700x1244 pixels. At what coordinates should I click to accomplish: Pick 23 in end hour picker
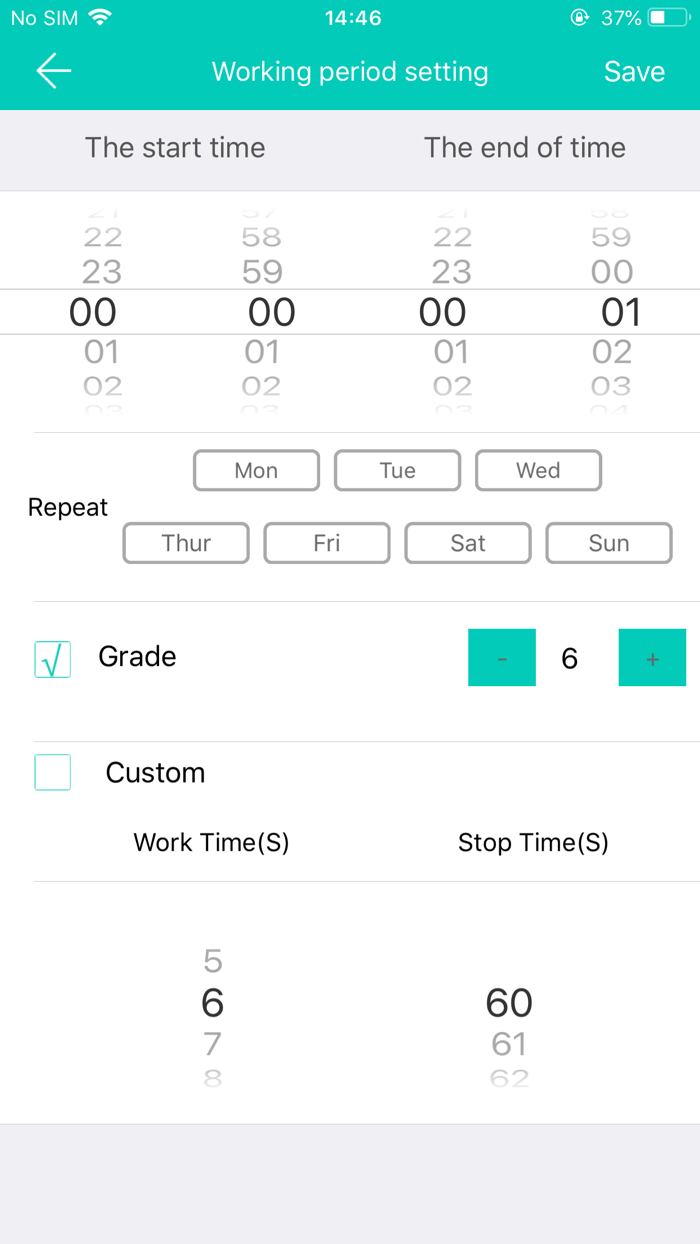451,272
